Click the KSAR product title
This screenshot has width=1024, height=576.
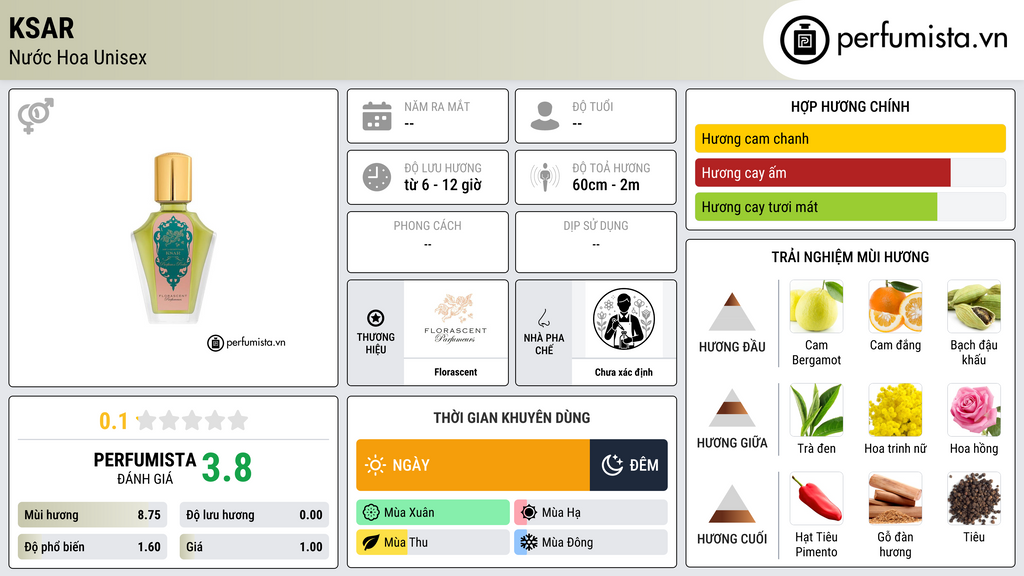pyautogui.click(x=41, y=28)
